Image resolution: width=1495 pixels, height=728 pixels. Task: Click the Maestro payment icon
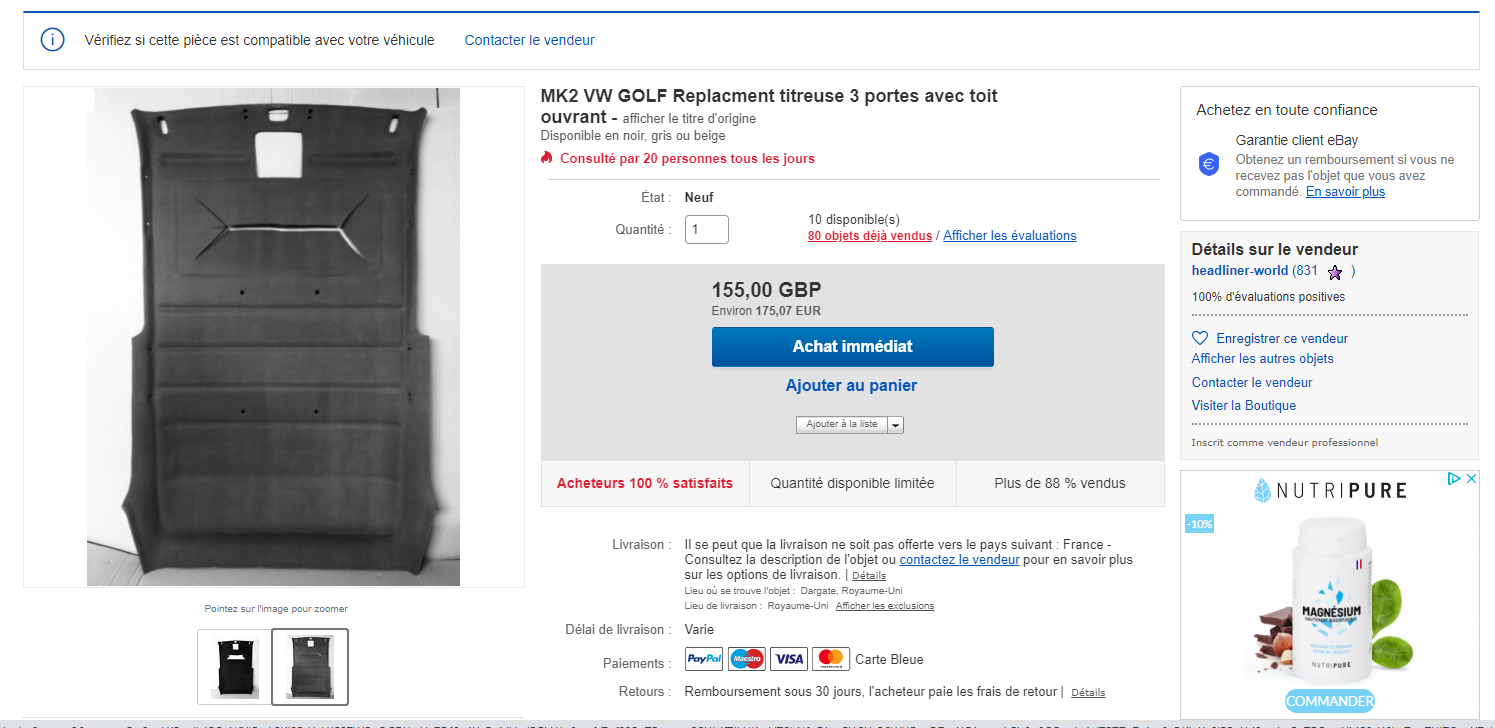[x=746, y=659]
